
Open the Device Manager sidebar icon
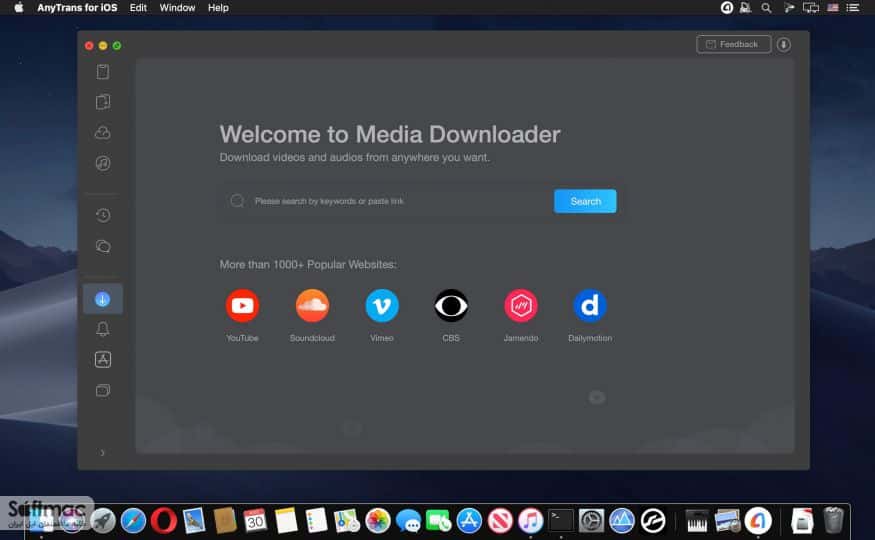pyautogui.click(x=103, y=72)
